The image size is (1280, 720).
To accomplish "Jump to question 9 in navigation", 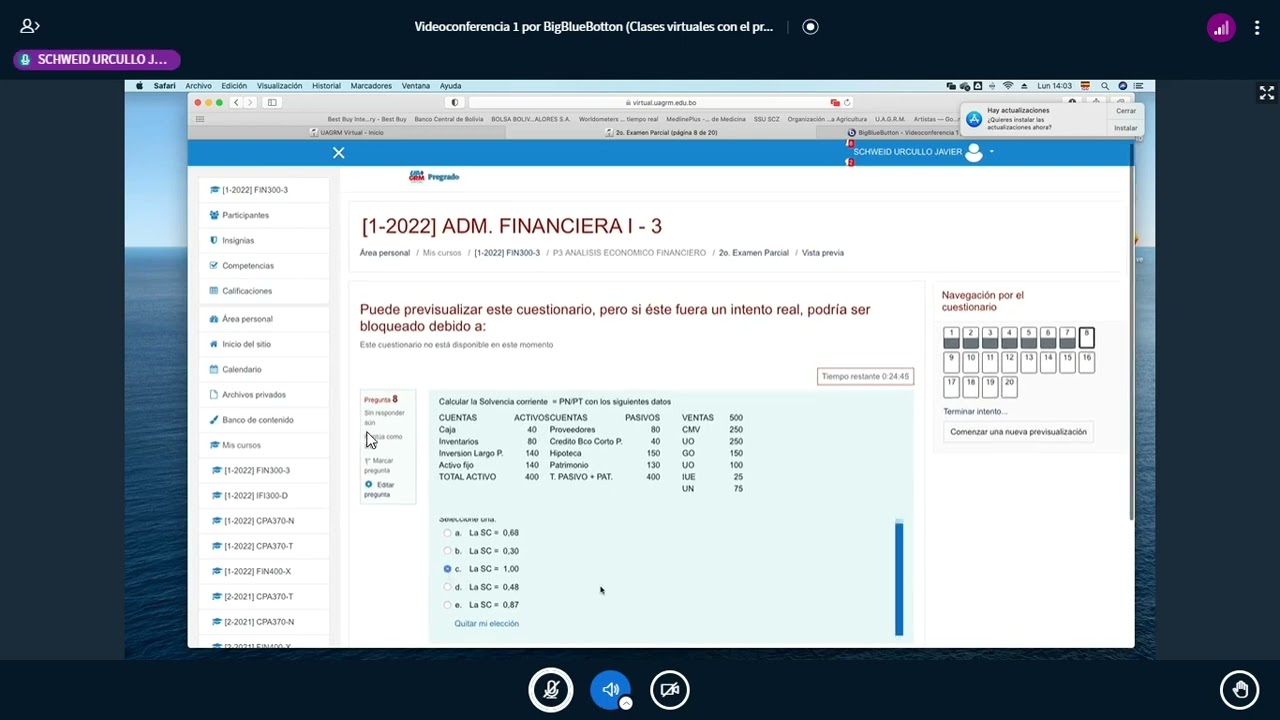I will tap(951, 360).
